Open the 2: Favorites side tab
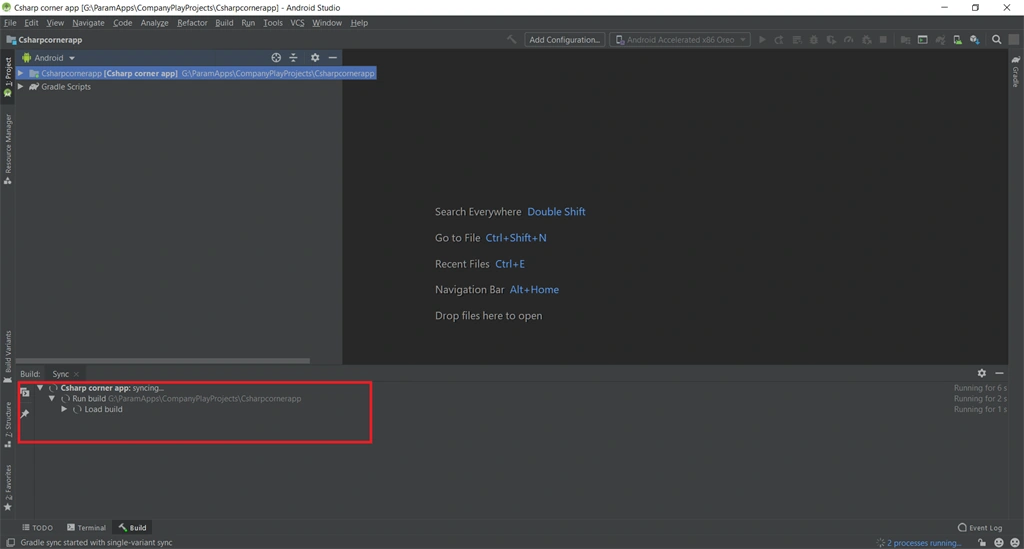The height and width of the screenshot is (549, 1024). coord(8,488)
